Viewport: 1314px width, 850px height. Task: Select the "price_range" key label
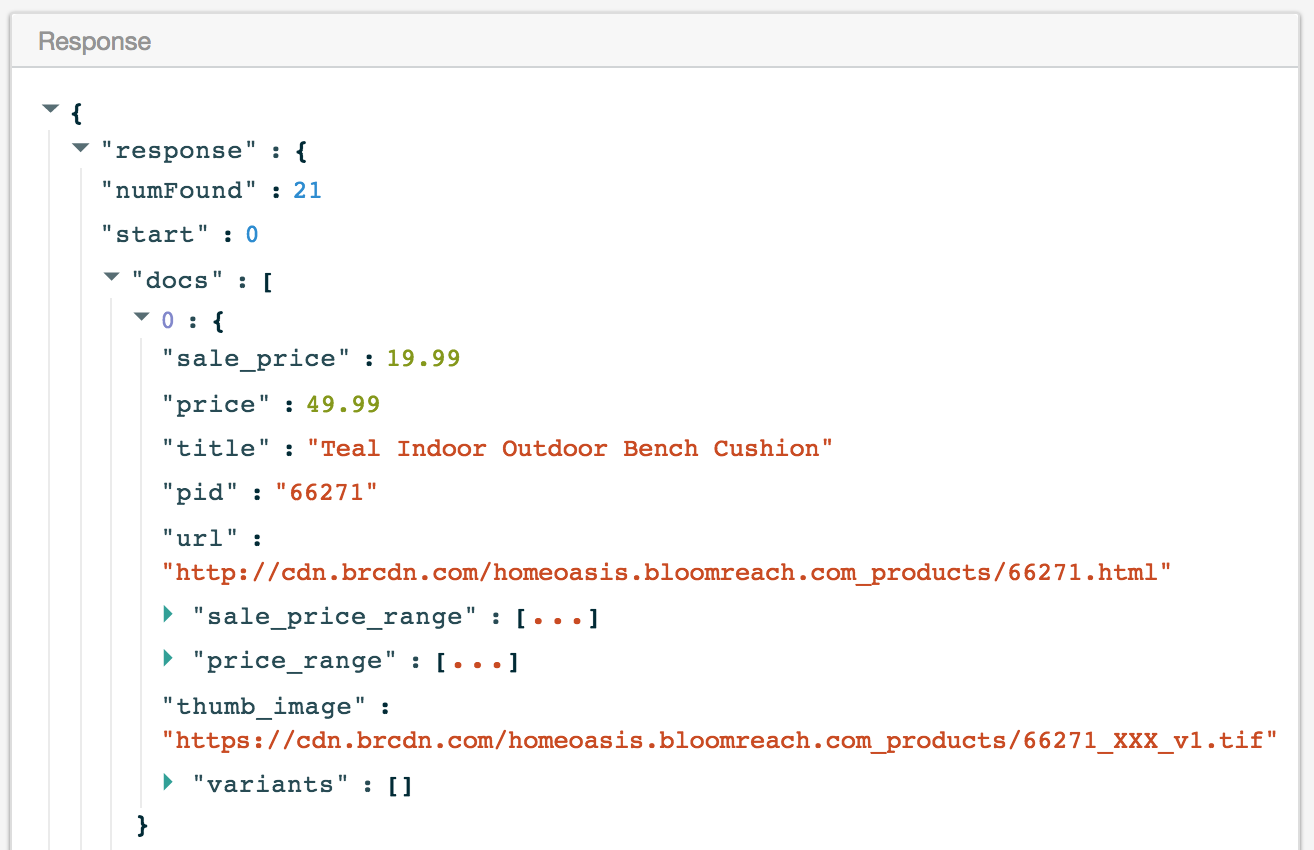coord(295,661)
